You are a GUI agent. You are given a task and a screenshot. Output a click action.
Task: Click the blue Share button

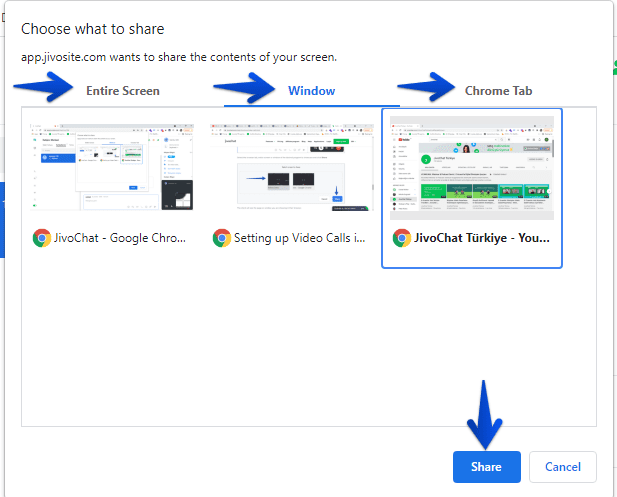click(487, 467)
